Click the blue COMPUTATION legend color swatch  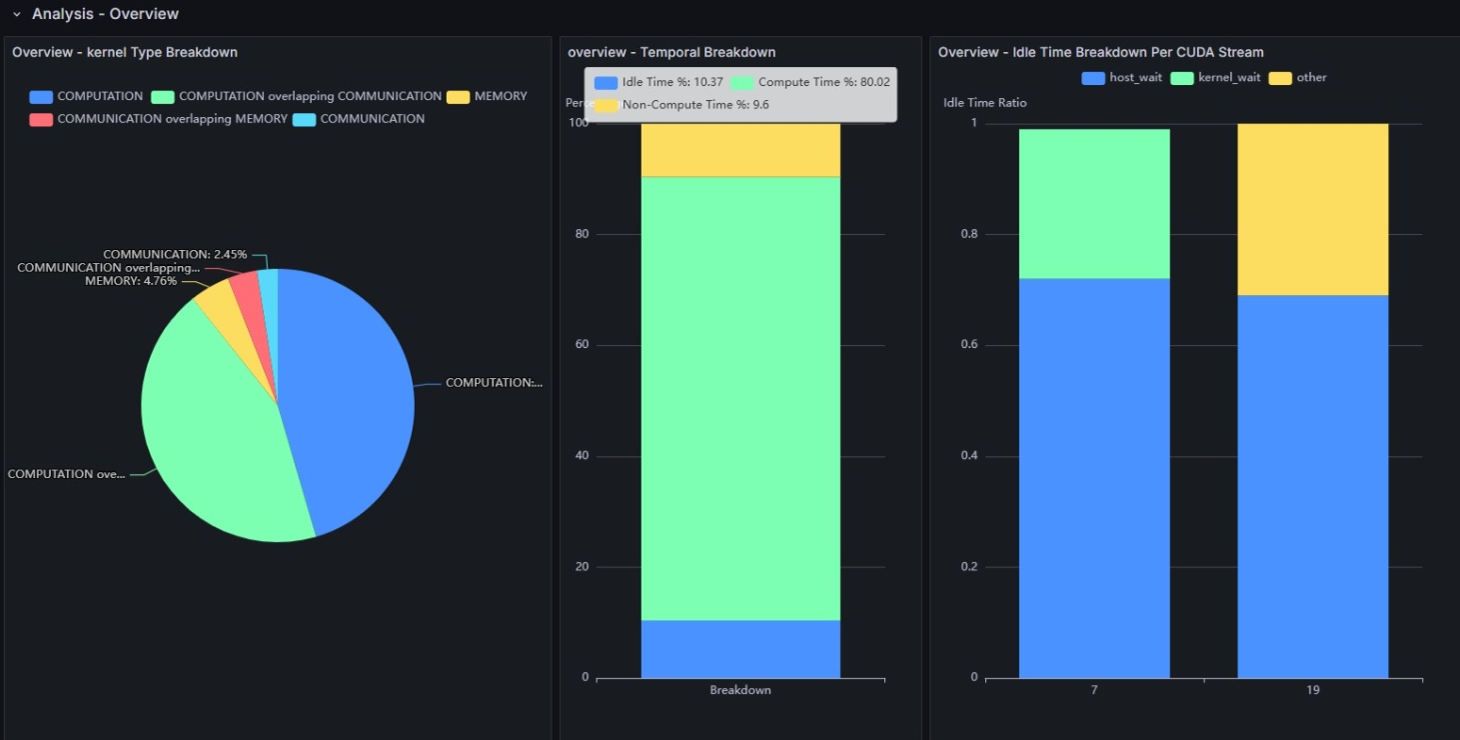click(41, 97)
